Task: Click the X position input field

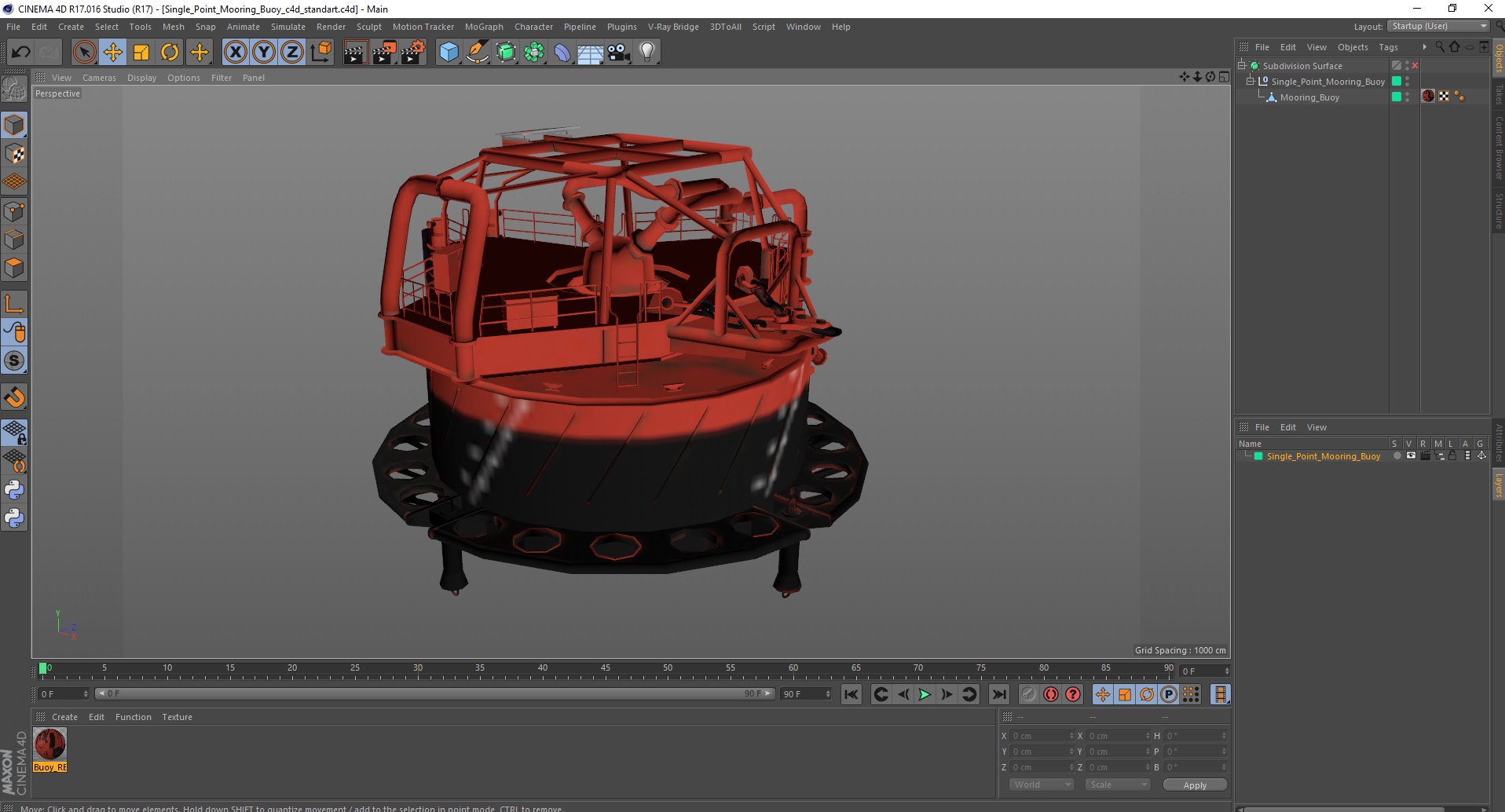Action: (x=1042, y=736)
